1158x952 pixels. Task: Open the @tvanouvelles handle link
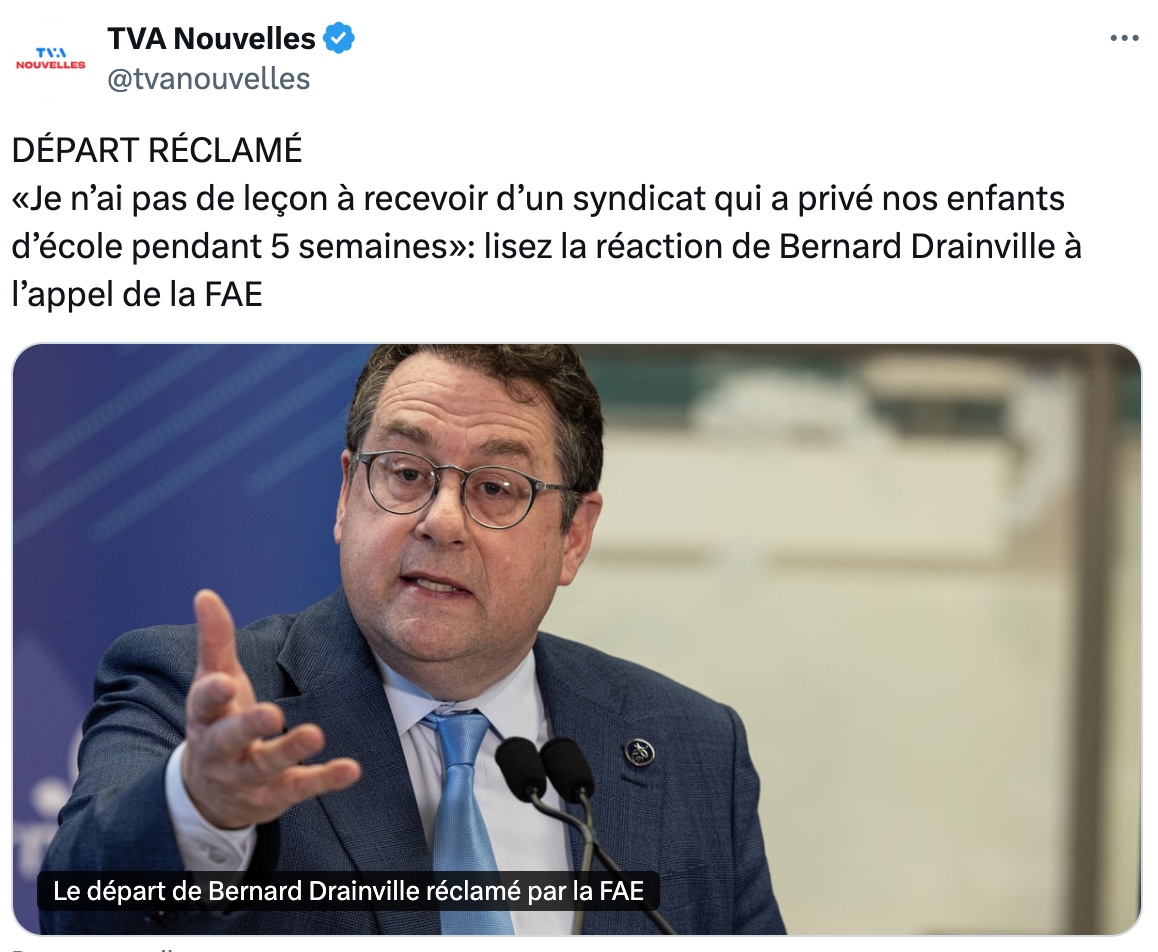point(209,79)
